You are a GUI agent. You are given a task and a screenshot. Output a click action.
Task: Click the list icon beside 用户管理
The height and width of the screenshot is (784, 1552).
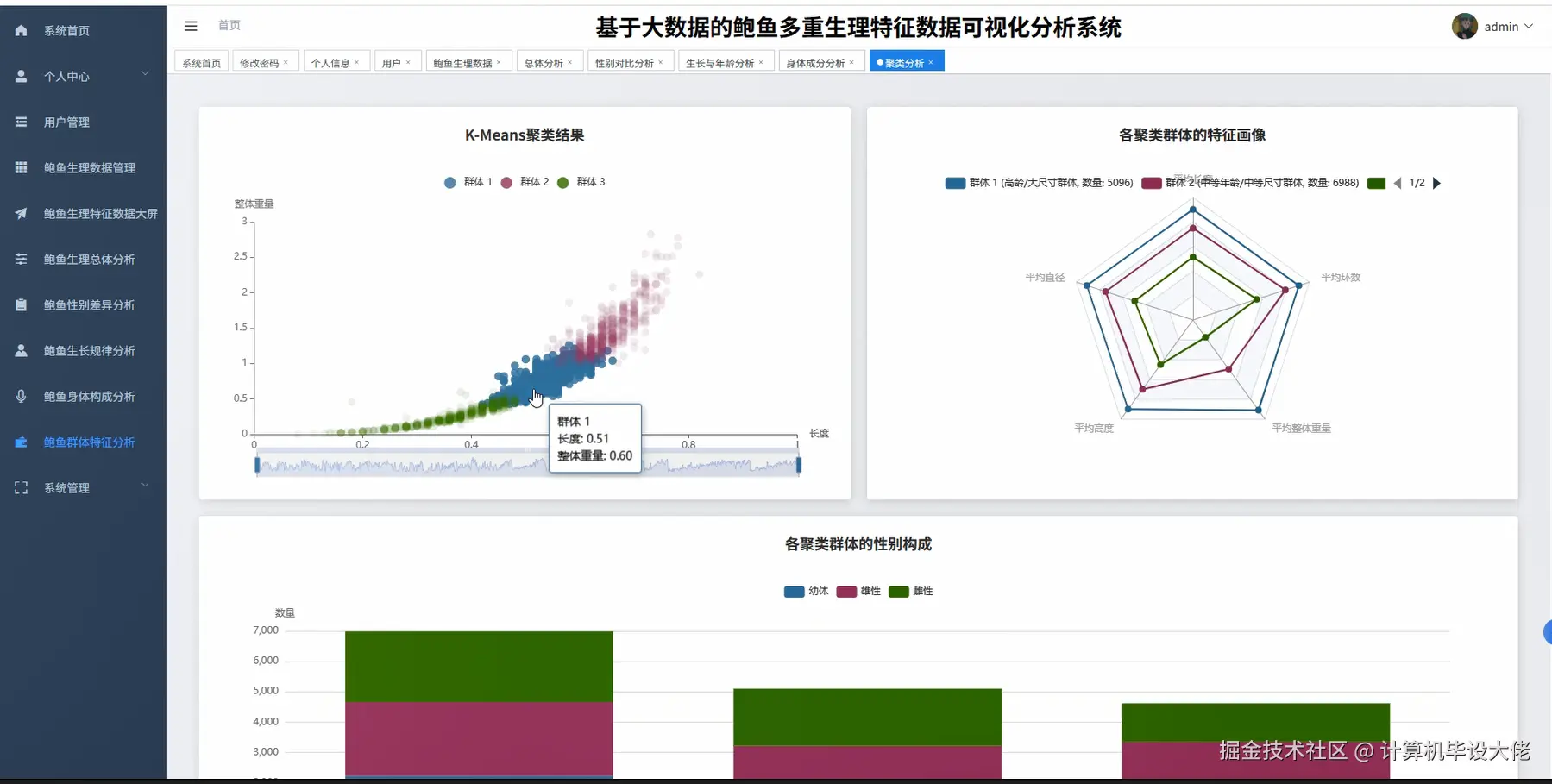(x=21, y=122)
